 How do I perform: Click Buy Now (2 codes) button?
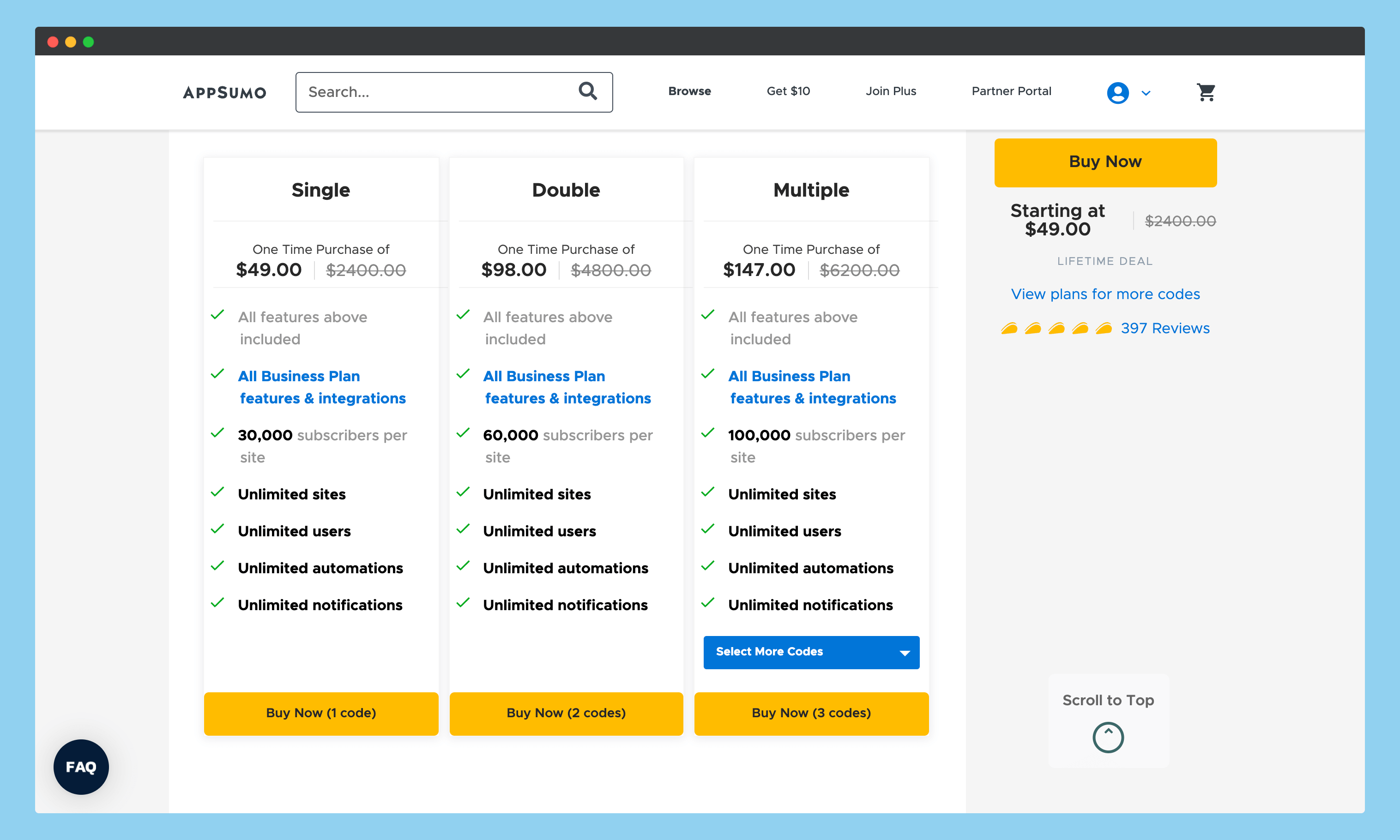[x=566, y=713]
